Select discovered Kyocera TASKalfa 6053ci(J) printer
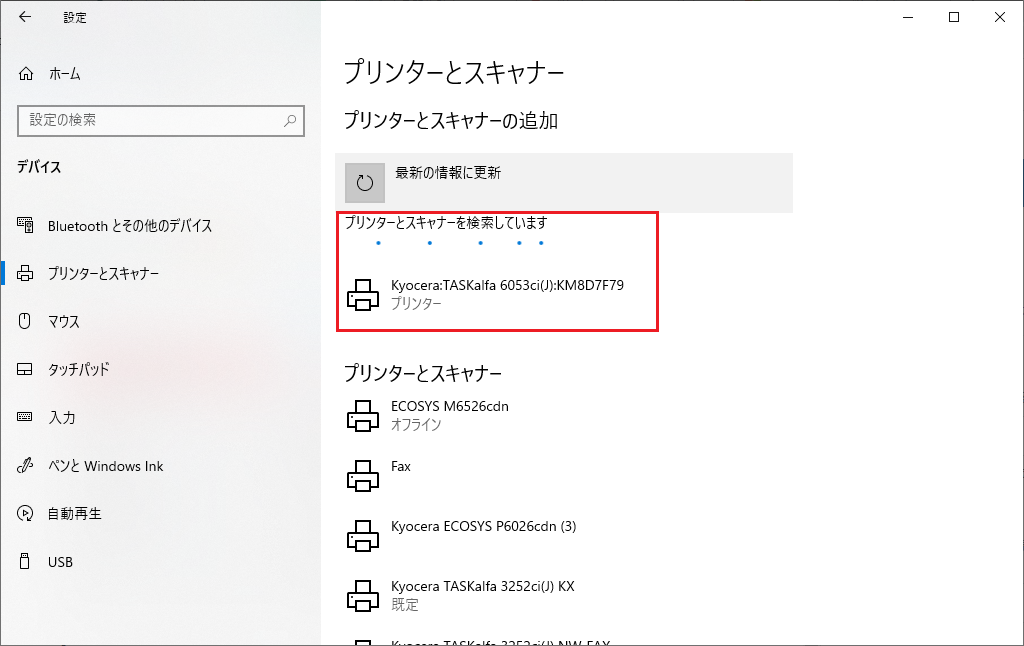Image resolution: width=1024 pixels, height=646 pixels. tap(507, 294)
